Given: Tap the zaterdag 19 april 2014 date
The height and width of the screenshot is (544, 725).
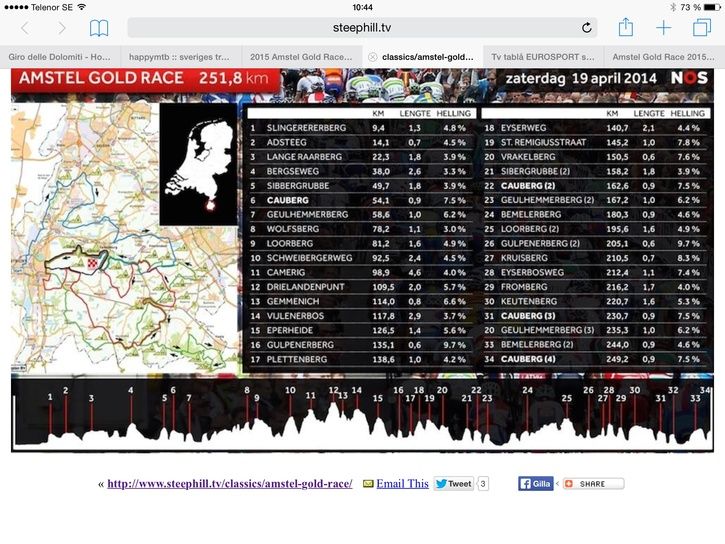Looking at the screenshot, I should 581,78.
